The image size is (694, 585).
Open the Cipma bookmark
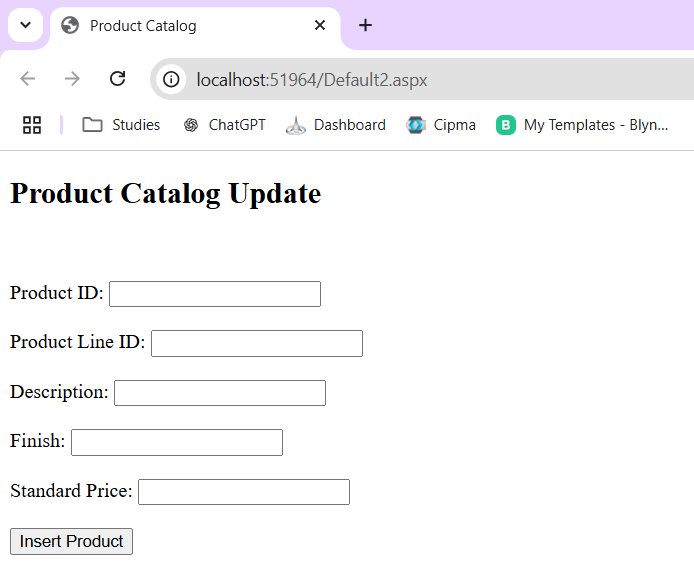pos(441,125)
